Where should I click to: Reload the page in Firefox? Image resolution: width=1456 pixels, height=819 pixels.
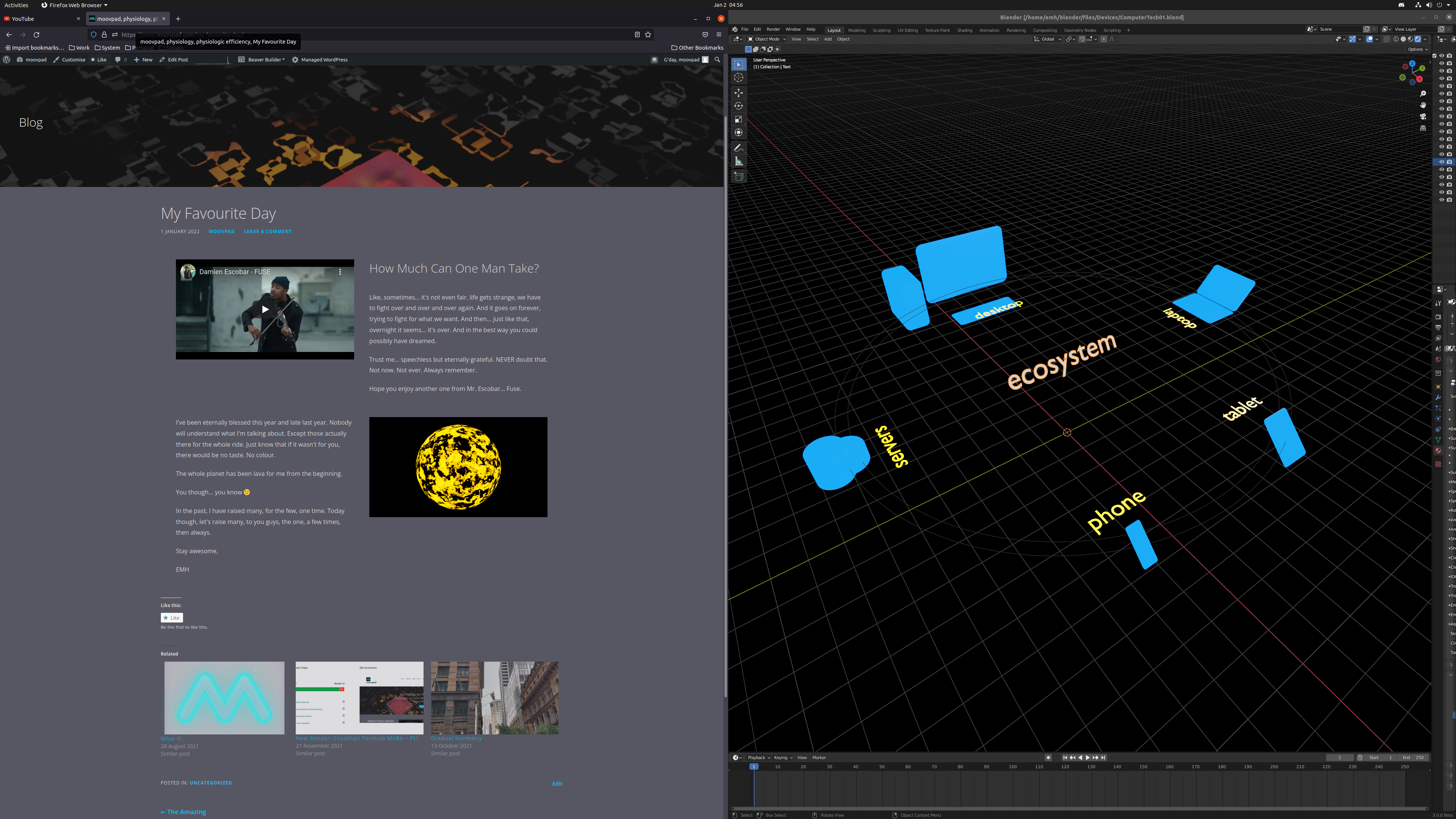(36, 35)
